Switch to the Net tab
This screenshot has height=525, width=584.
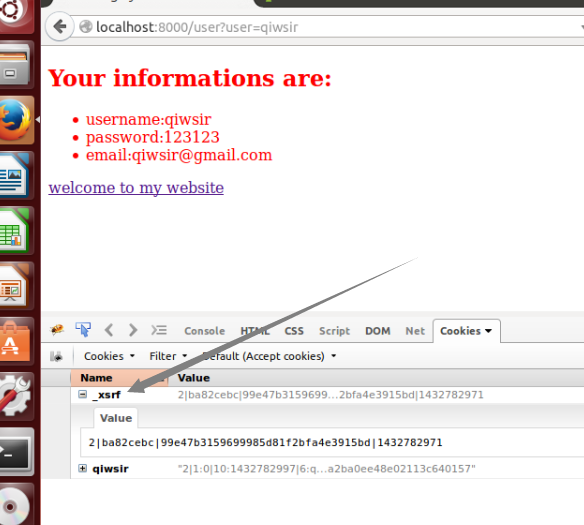click(x=415, y=331)
